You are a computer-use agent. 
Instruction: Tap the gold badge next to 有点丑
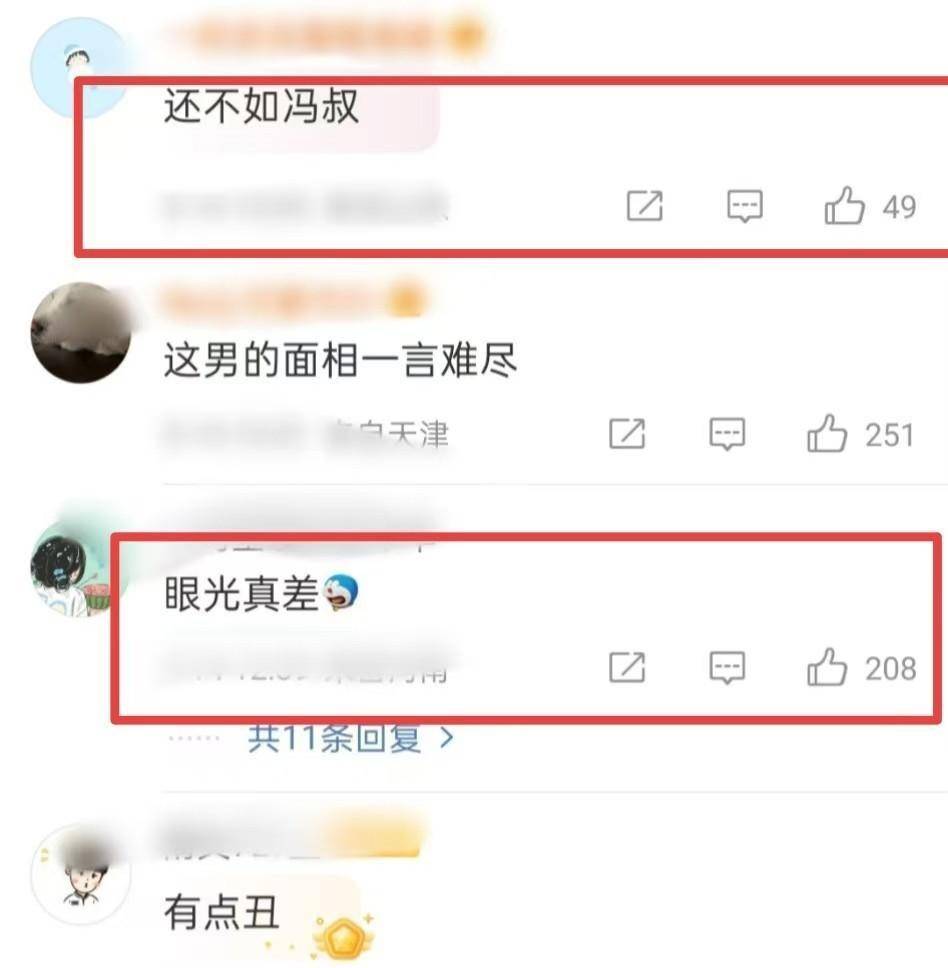343,937
